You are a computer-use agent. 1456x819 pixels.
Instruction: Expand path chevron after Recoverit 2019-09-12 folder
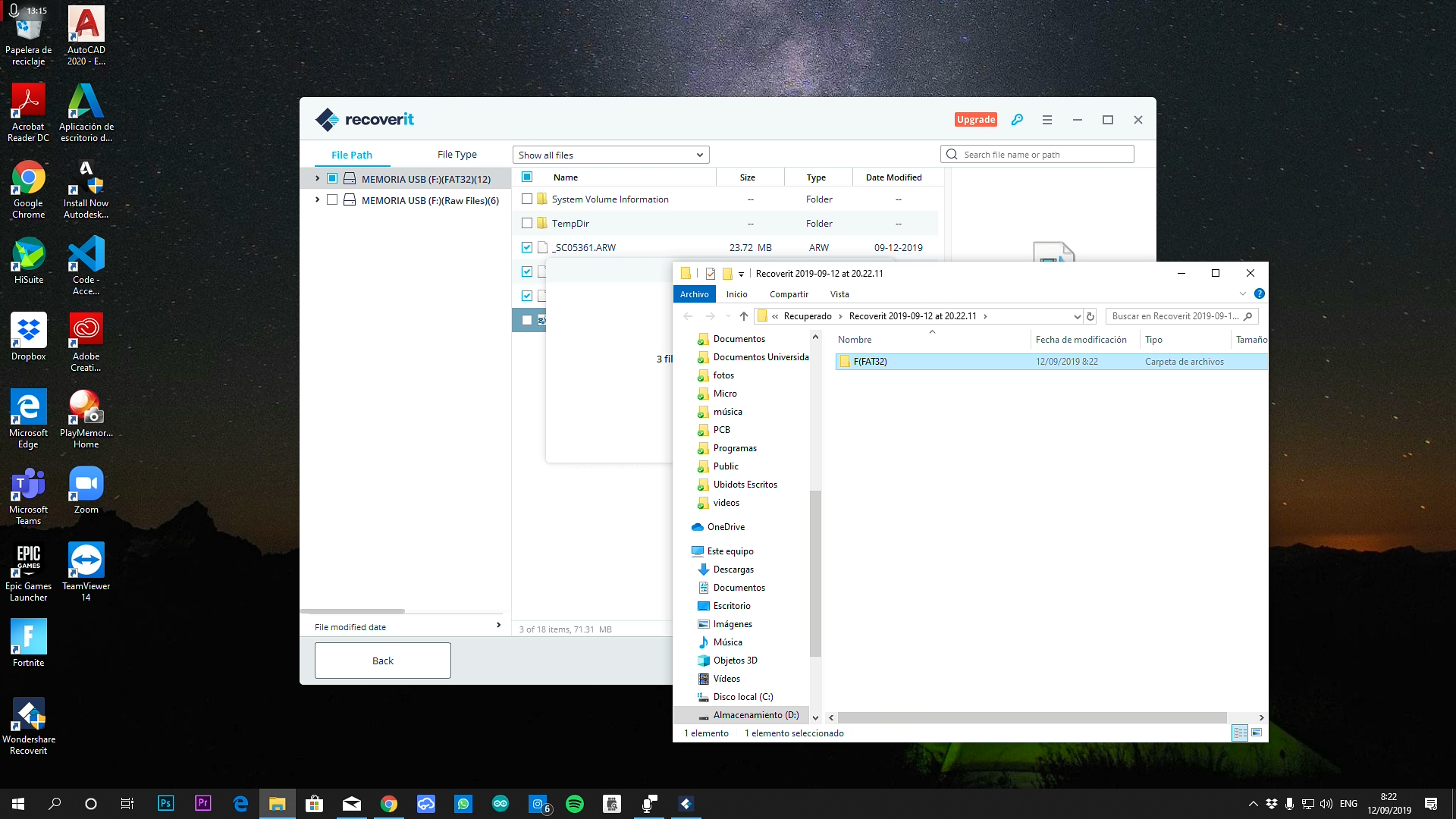click(x=985, y=316)
